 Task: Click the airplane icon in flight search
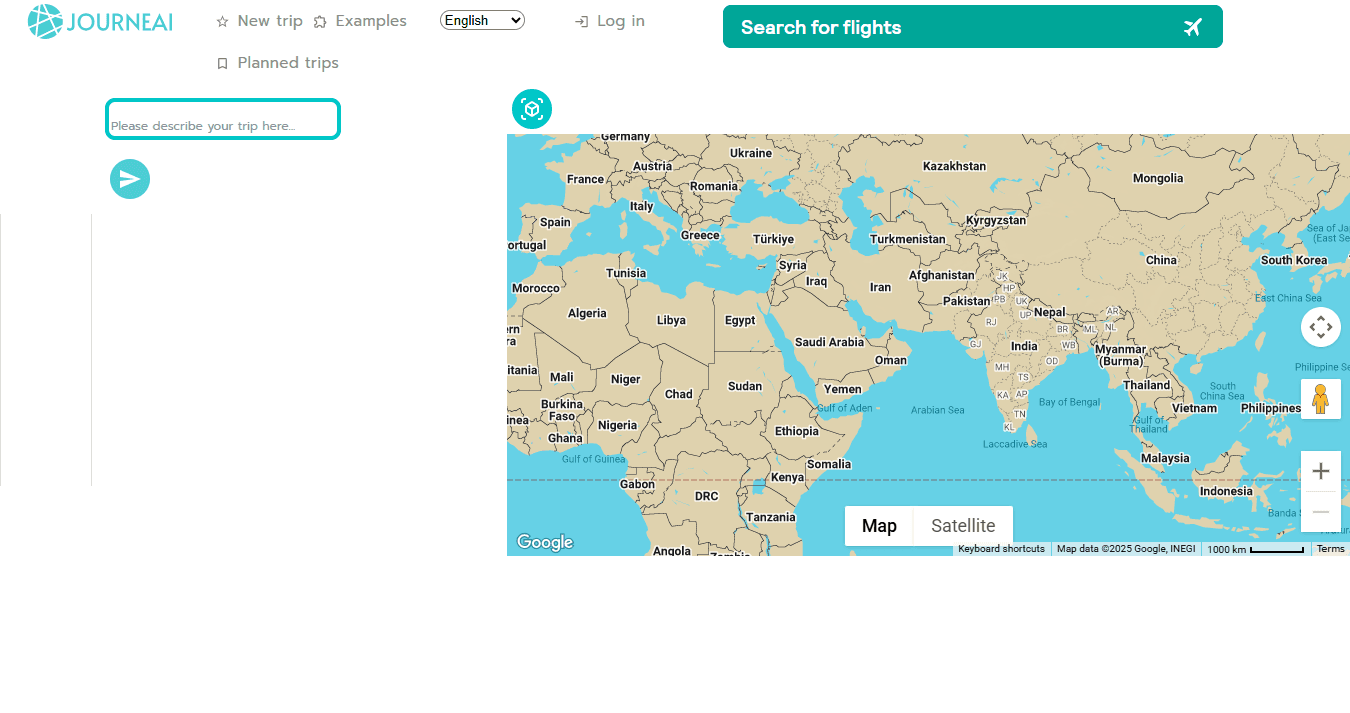coord(1192,27)
